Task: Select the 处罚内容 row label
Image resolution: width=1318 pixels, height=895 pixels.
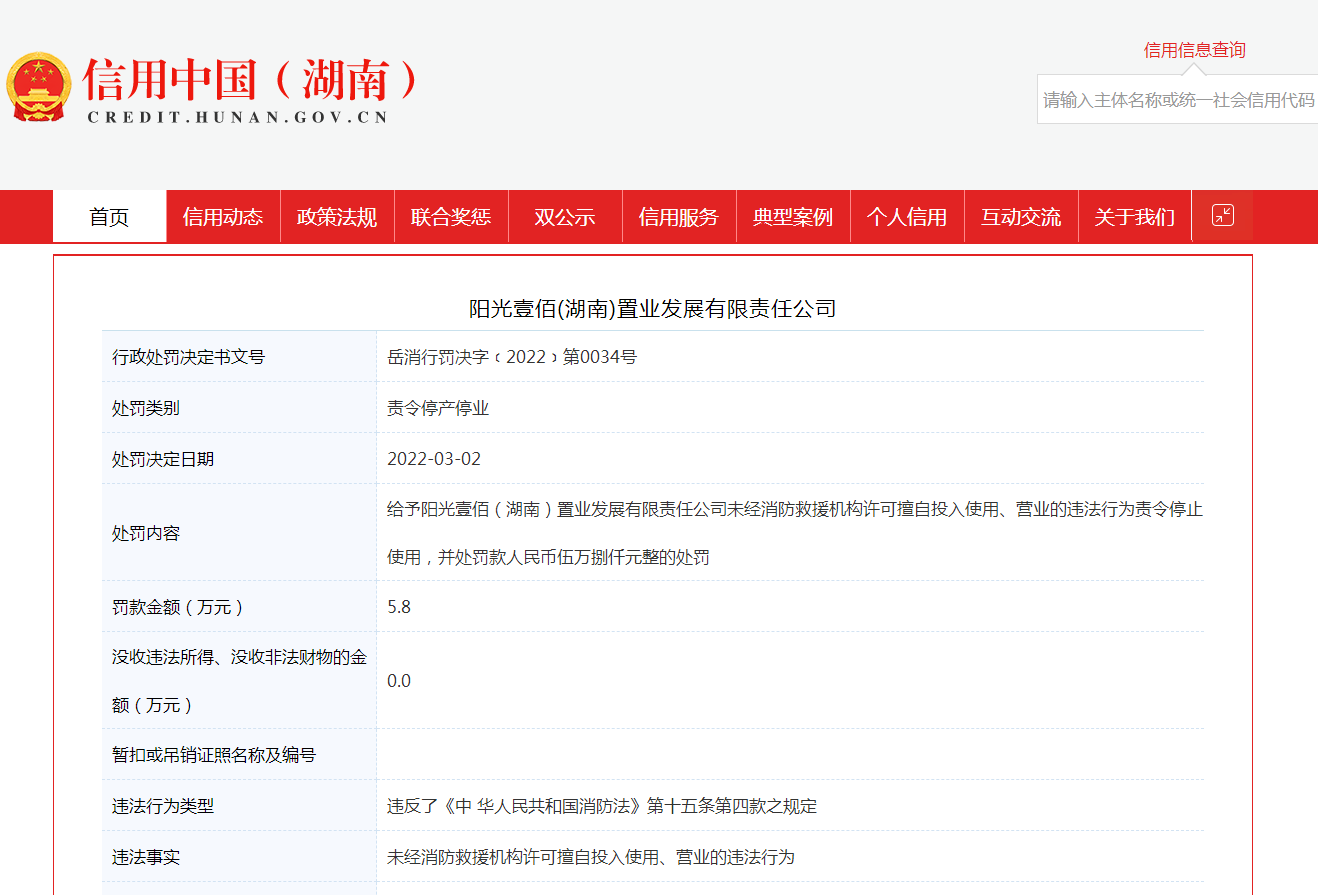Action: (x=146, y=533)
